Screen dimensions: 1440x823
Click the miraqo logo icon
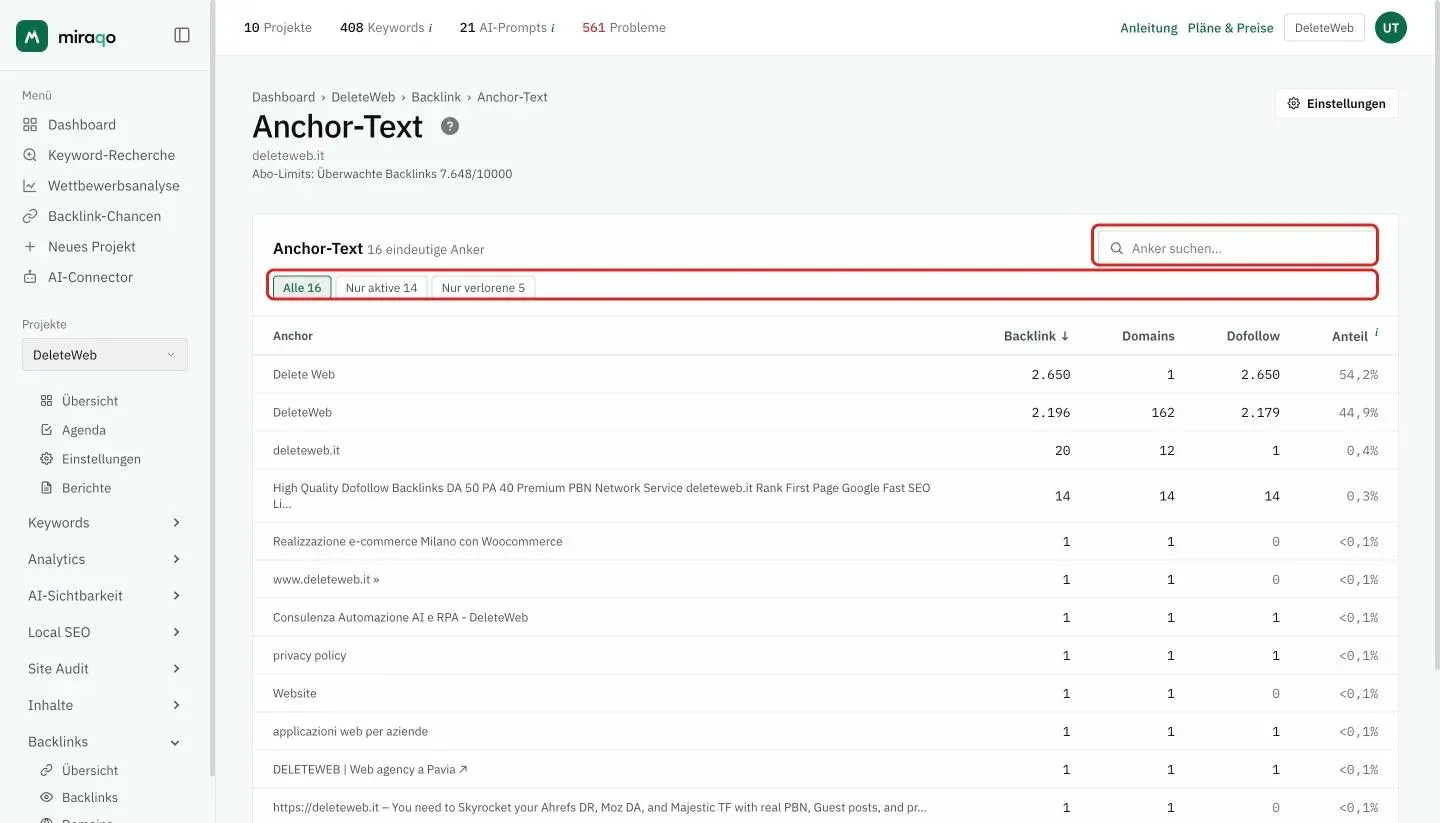click(x=32, y=36)
